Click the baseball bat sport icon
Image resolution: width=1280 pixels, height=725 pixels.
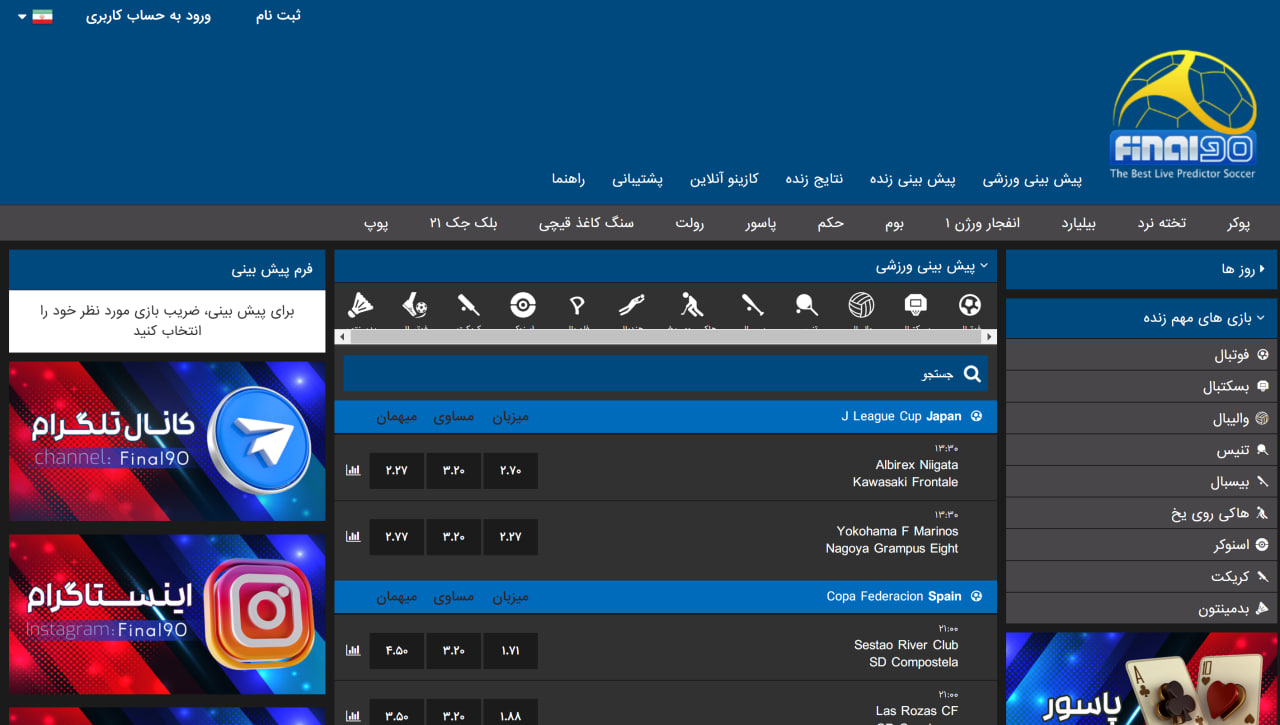[753, 305]
